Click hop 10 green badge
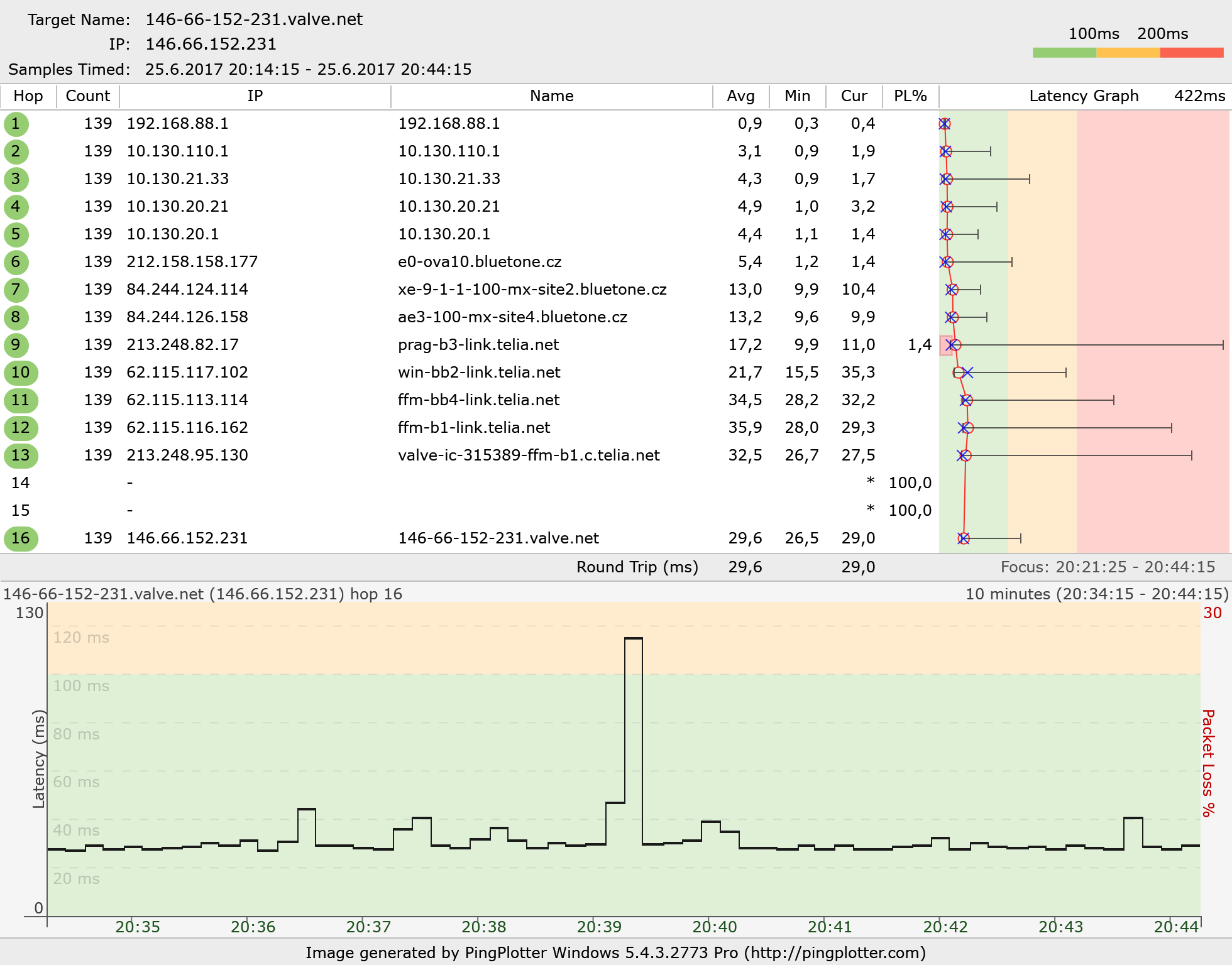Viewport: 1232px width, 965px height. (x=20, y=373)
